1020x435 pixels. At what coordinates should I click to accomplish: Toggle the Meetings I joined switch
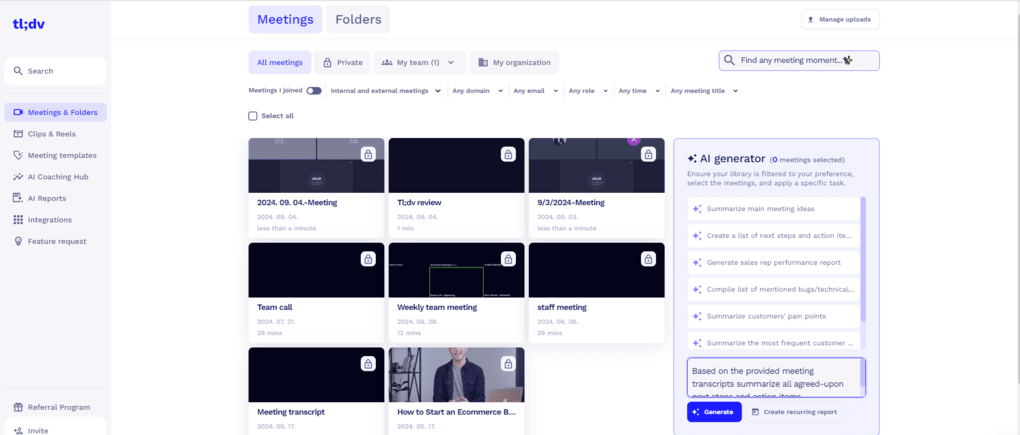314,91
